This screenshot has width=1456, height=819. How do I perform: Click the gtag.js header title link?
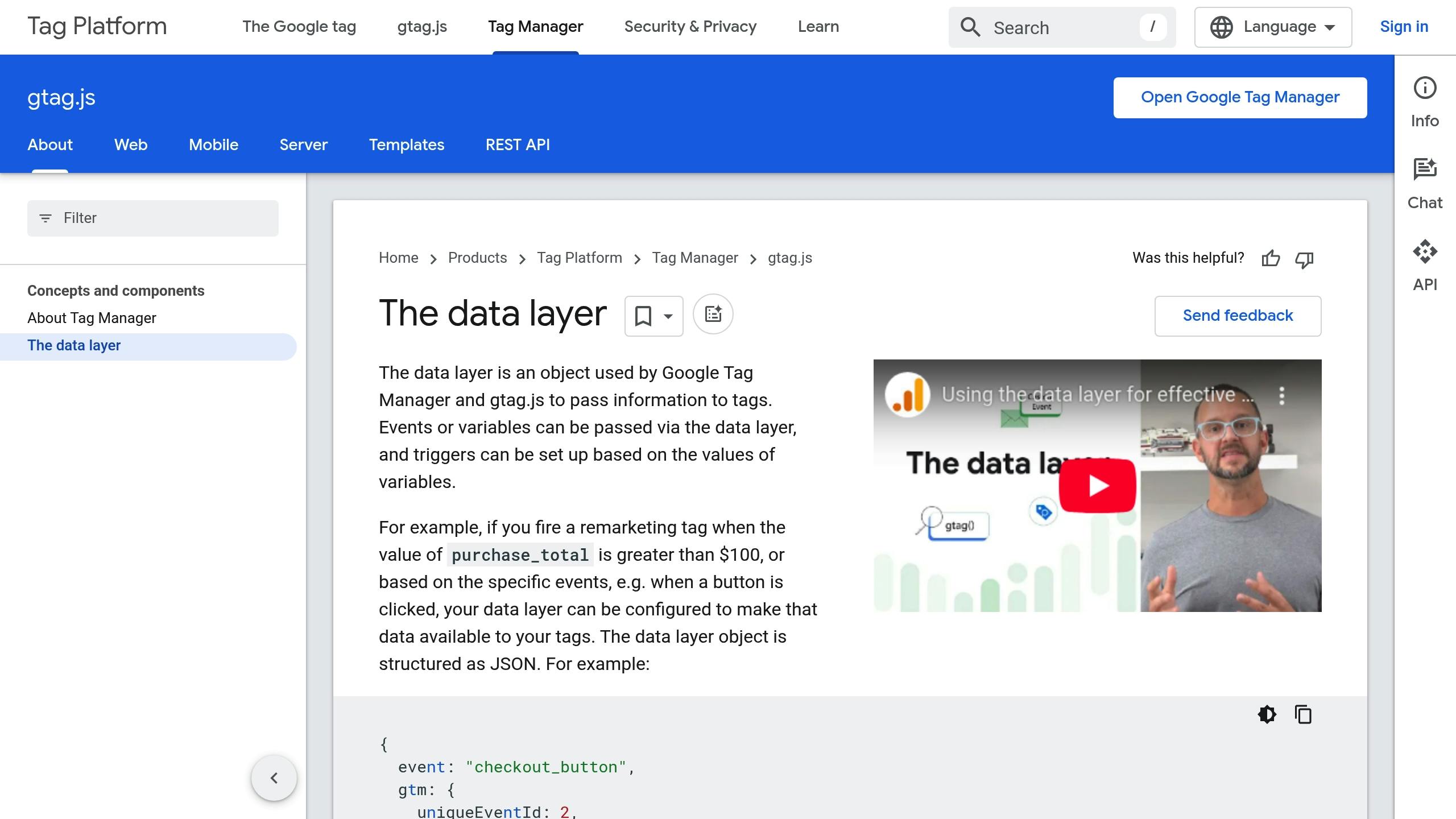click(61, 98)
